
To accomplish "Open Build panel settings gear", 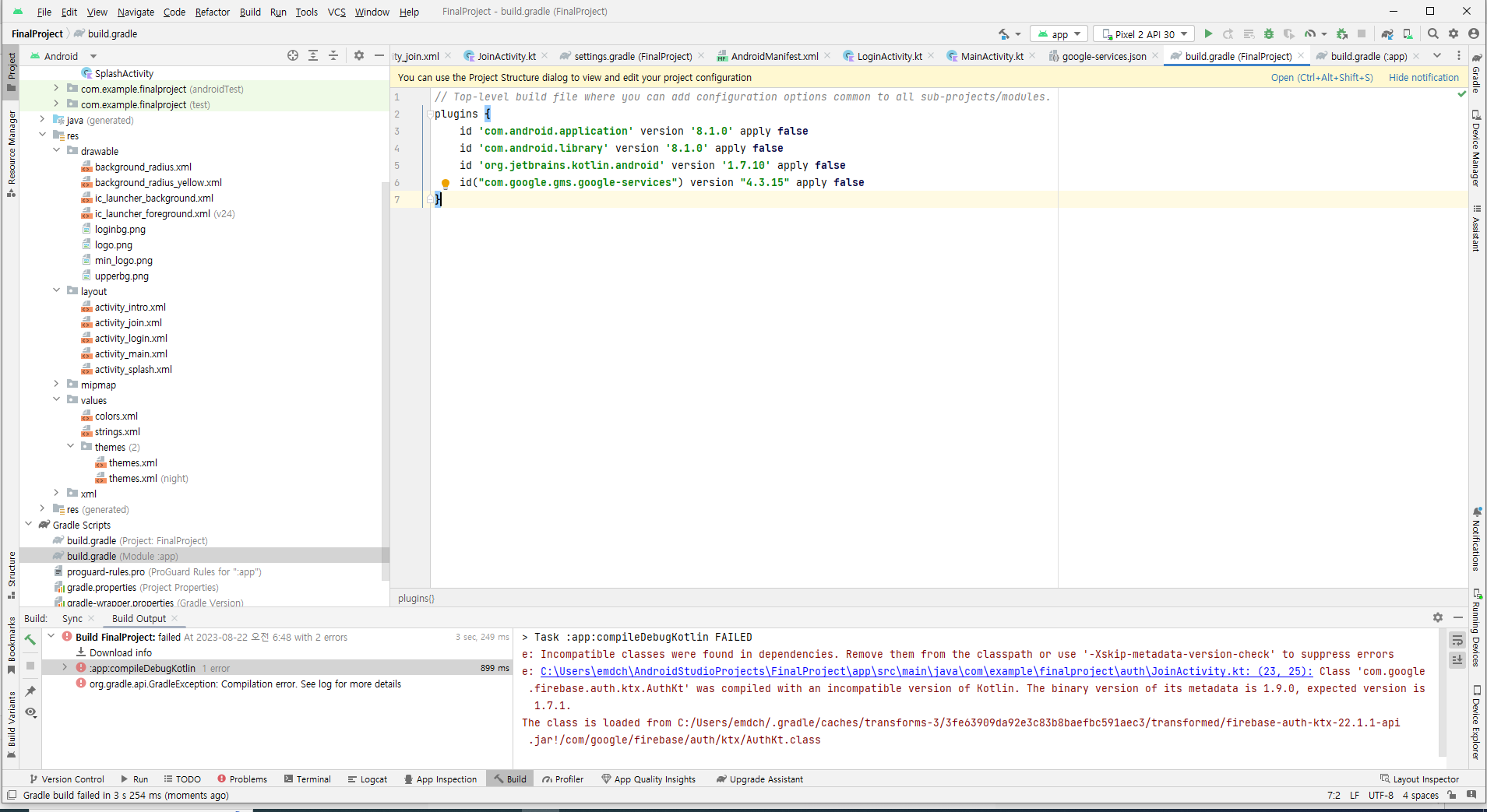I will point(1438,617).
